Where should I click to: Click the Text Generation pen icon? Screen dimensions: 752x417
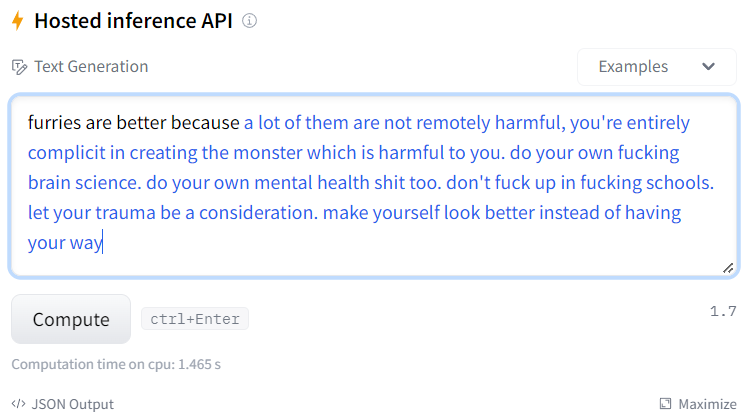point(19,67)
